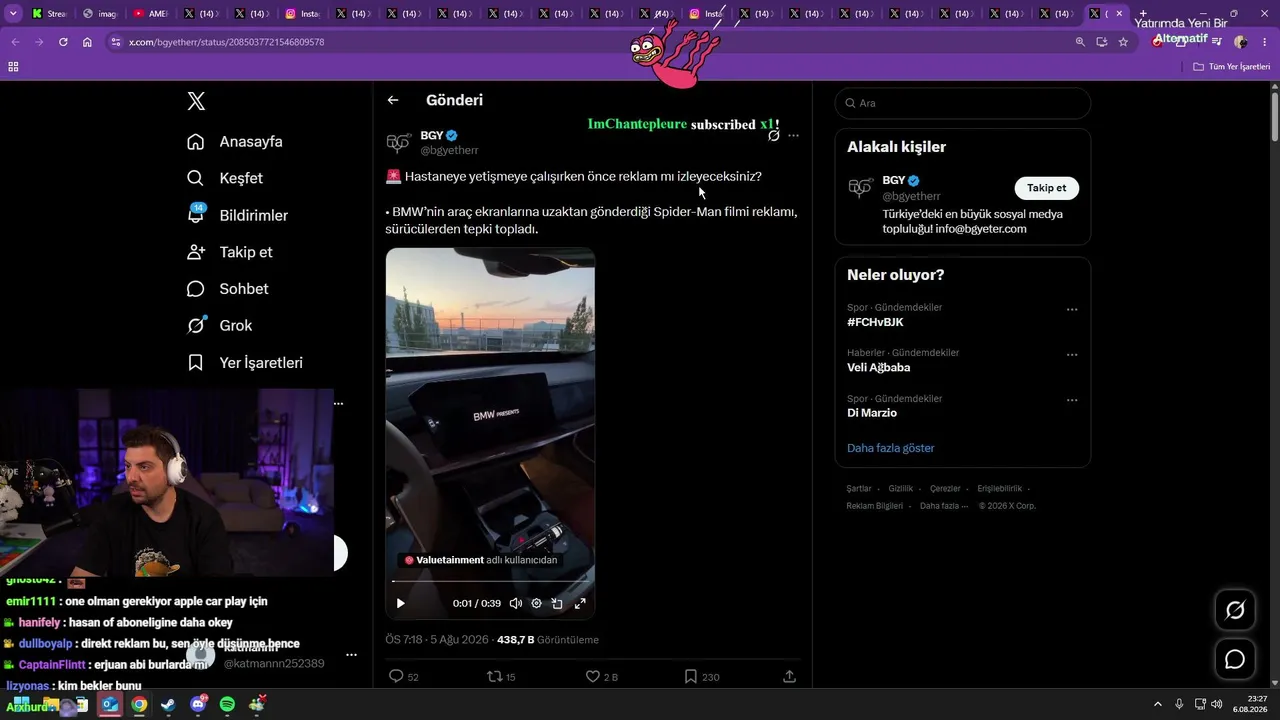Open the floating Grok button
Screen dimensions: 1280x720
[1235, 610]
